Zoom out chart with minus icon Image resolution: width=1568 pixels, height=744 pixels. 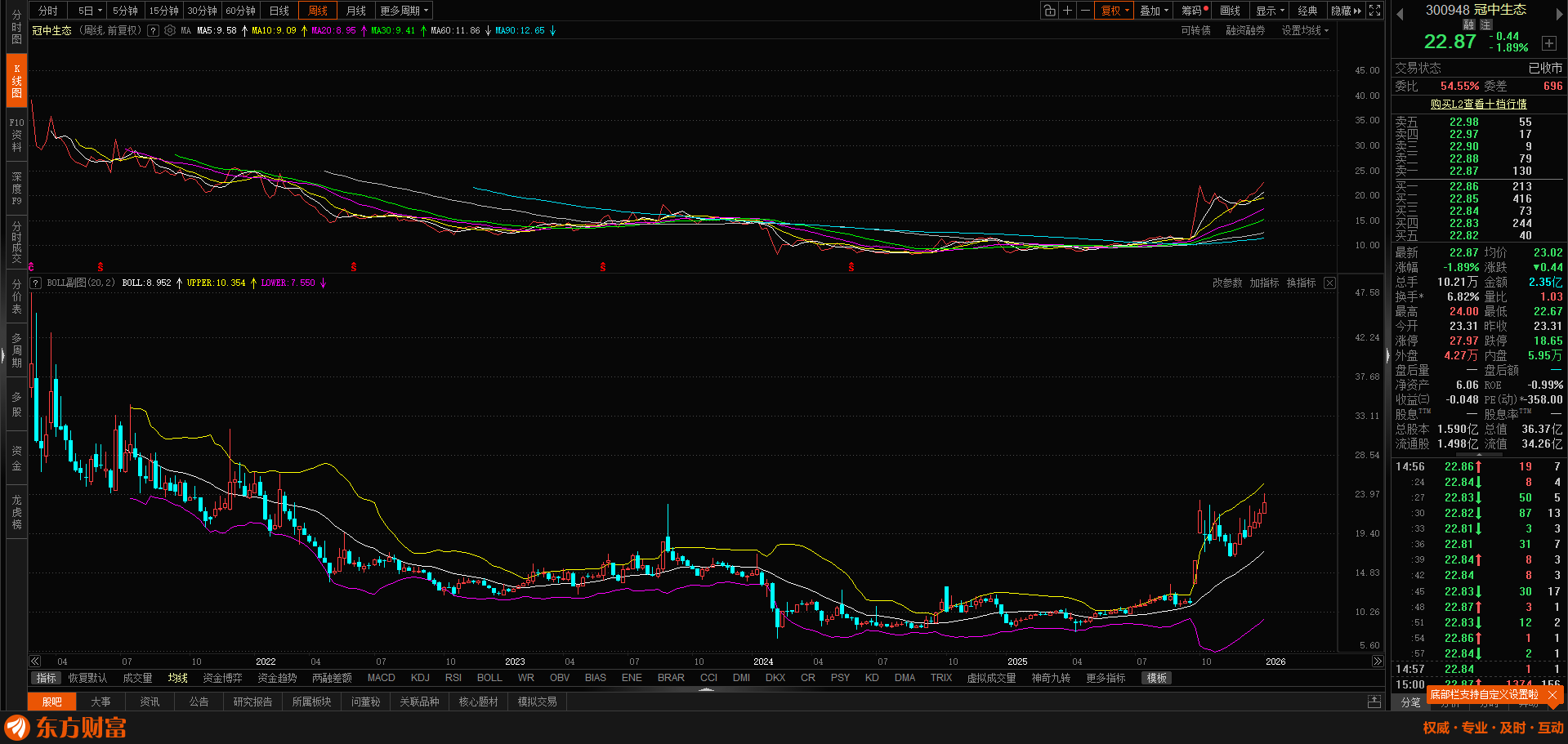coord(1085,11)
